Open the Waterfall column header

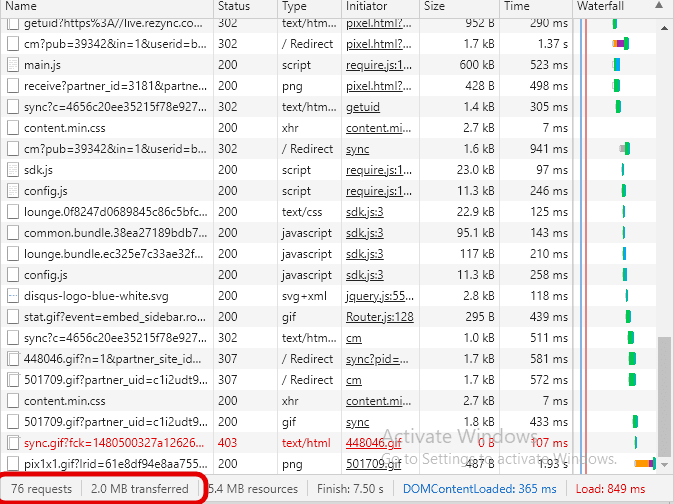600,6
